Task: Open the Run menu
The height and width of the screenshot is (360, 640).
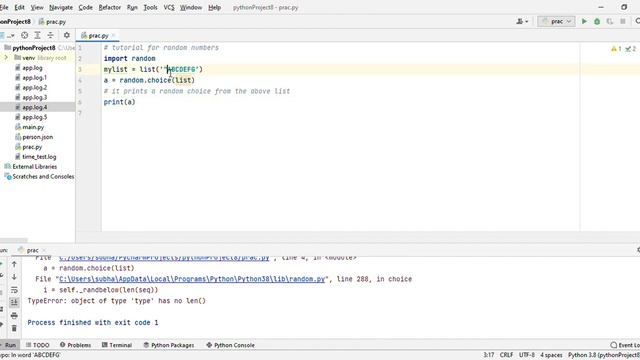Action: [132, 7]
